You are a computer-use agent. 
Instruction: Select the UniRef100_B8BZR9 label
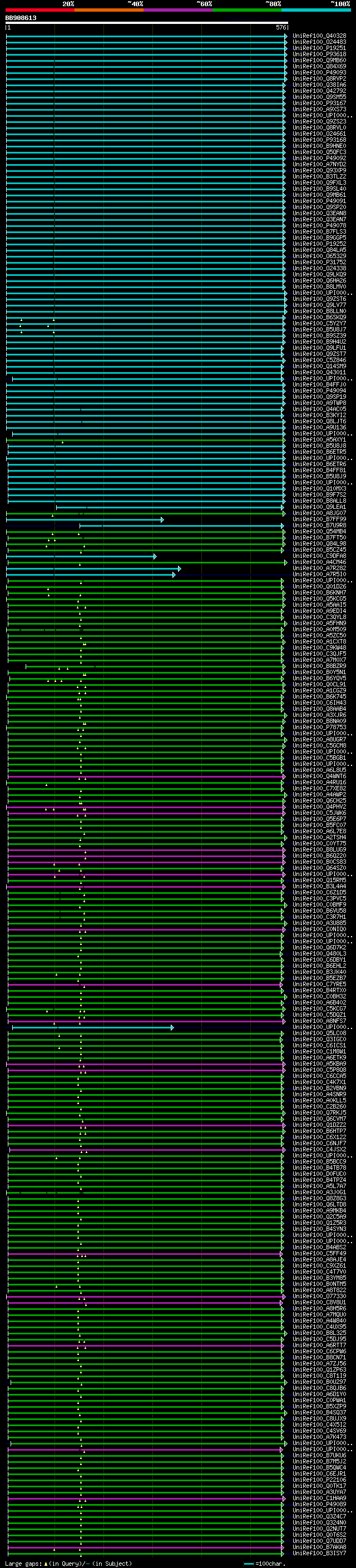(x=319, y=666)
